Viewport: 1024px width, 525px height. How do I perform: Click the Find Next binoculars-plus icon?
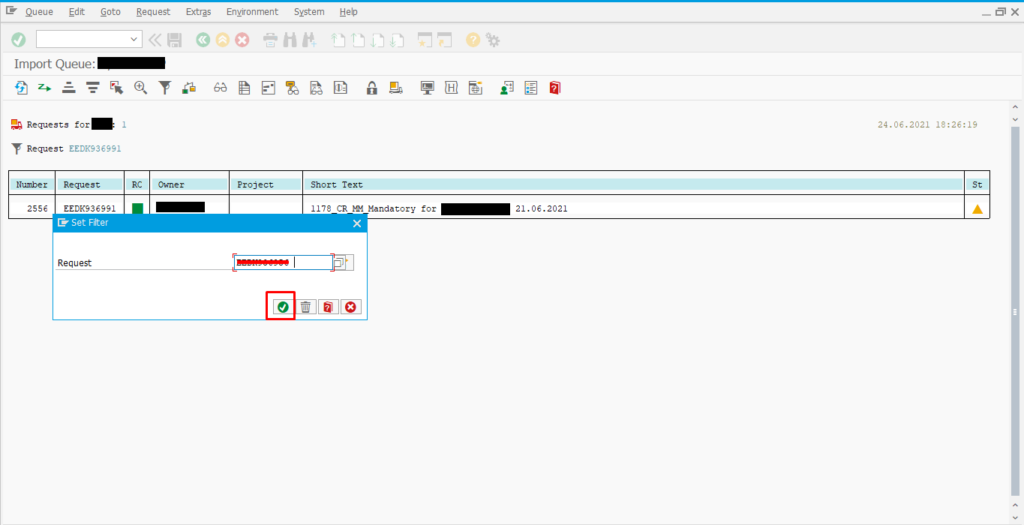310,40
